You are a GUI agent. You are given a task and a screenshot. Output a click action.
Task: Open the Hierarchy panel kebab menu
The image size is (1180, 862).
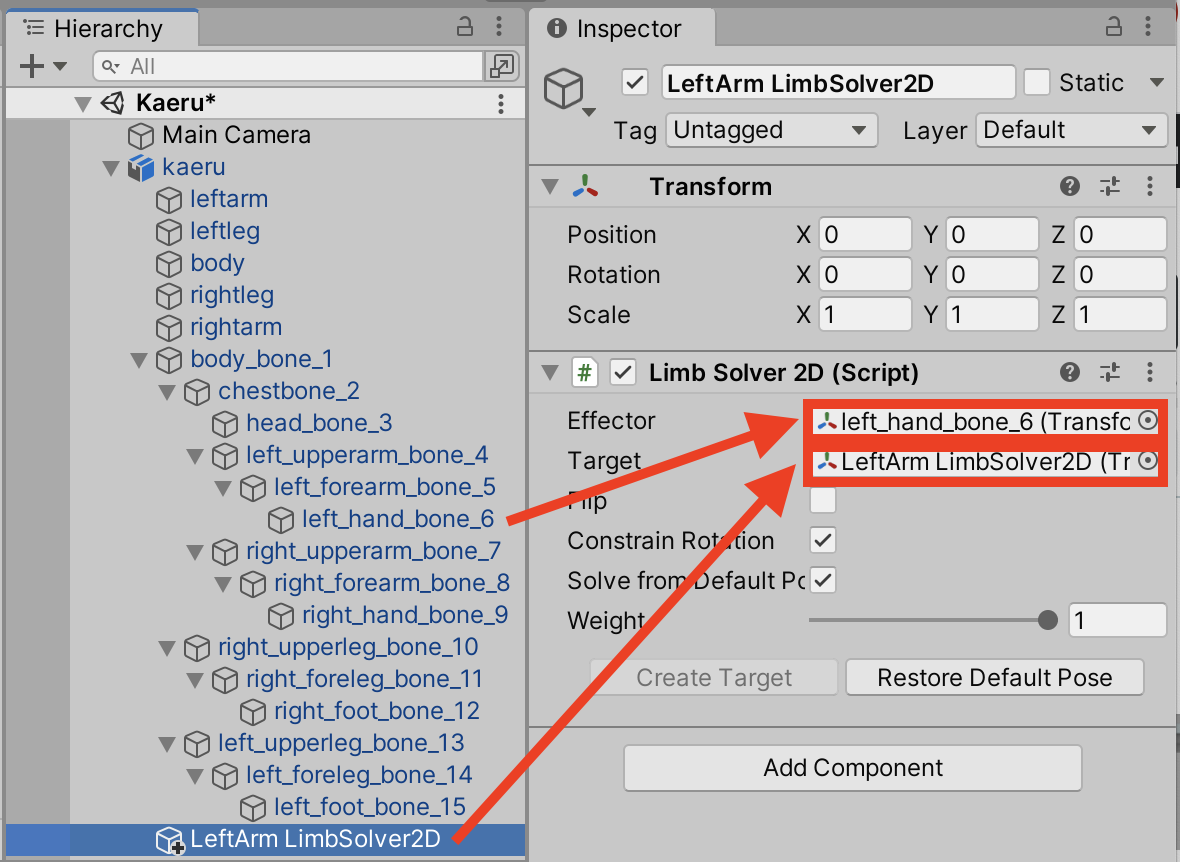[499, 27]
